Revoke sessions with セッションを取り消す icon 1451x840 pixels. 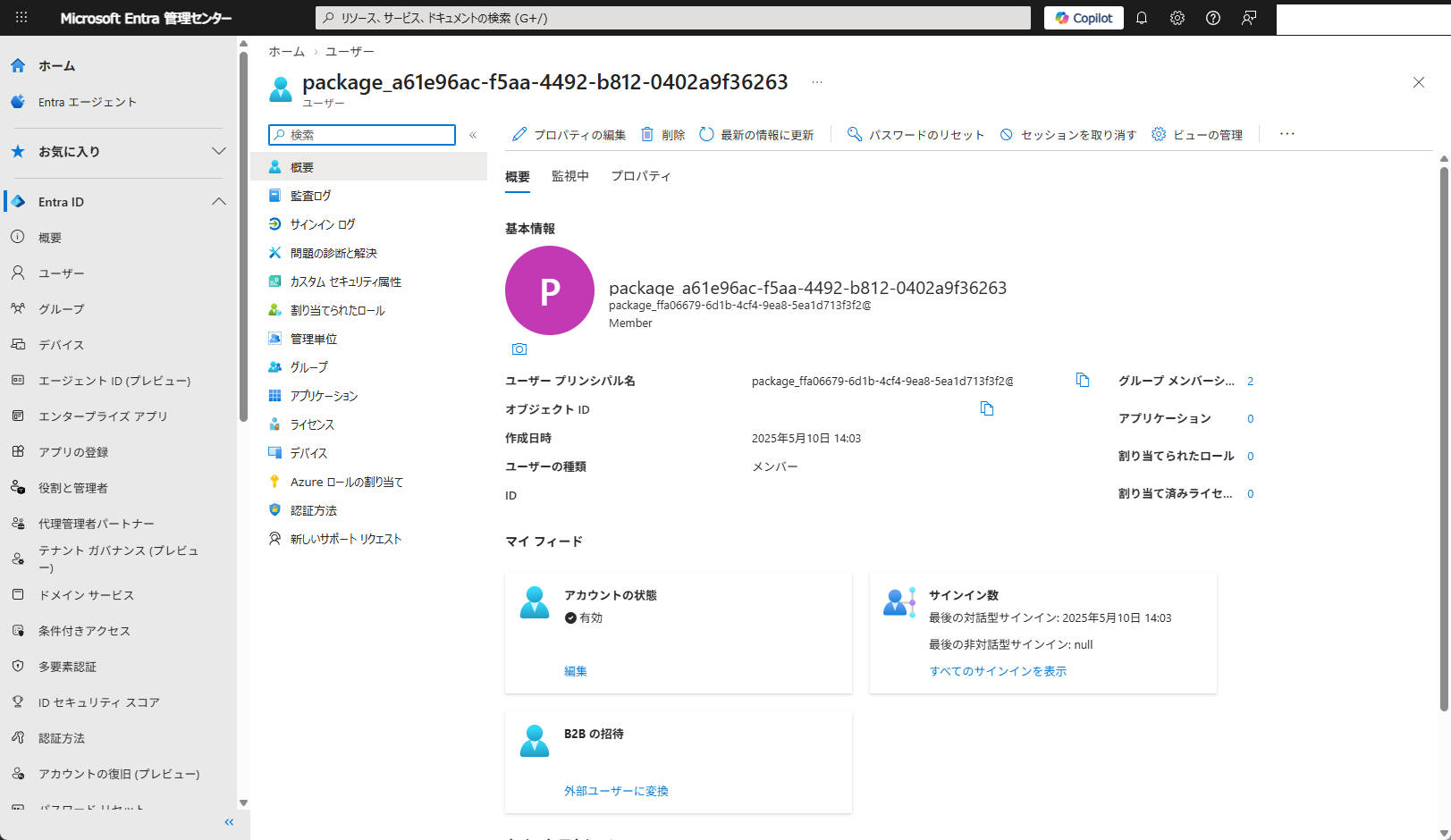pos(1007,134)
